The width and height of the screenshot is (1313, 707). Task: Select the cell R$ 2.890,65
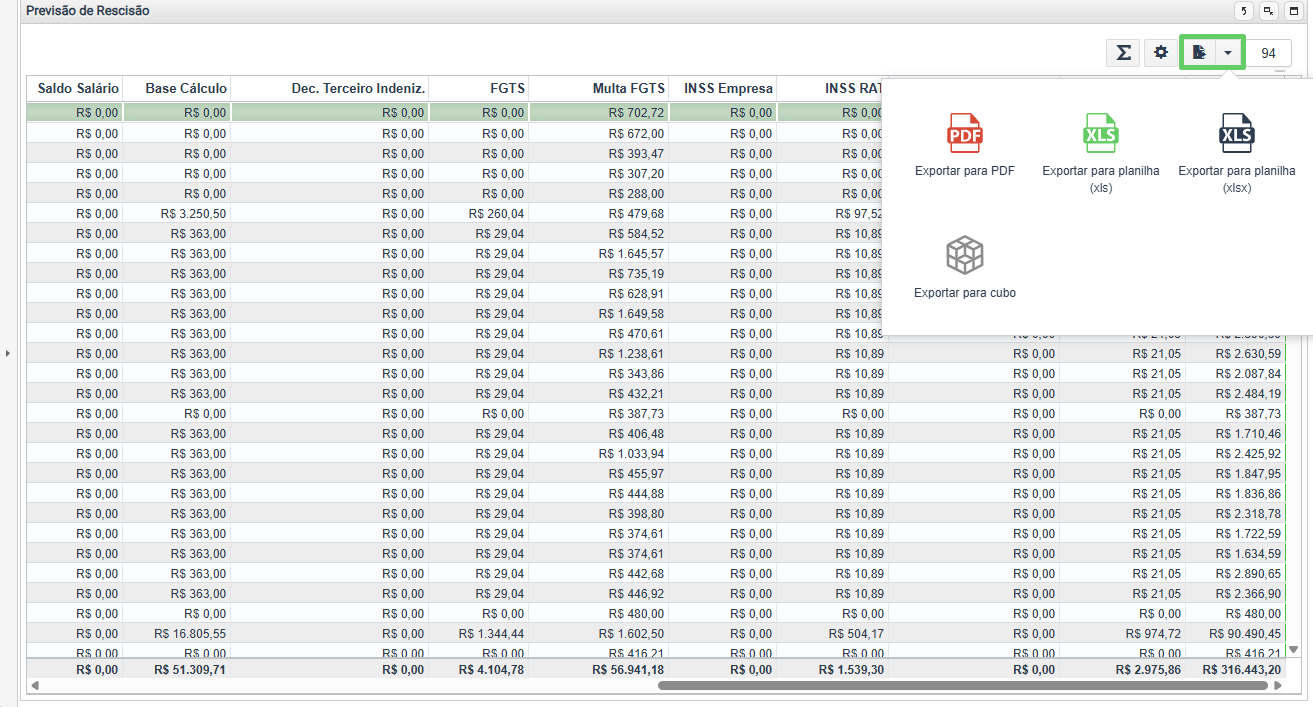coord(1235,573)
